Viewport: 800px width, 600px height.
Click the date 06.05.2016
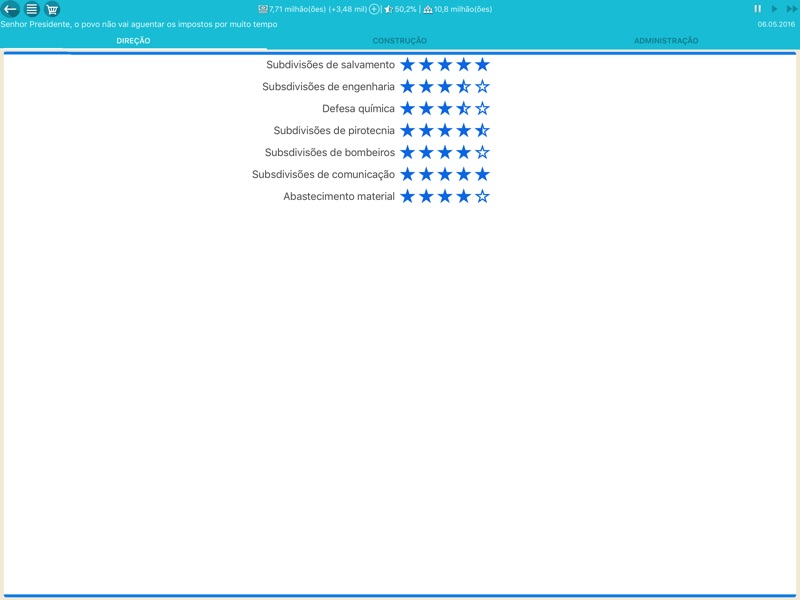[x=776, y=24]
